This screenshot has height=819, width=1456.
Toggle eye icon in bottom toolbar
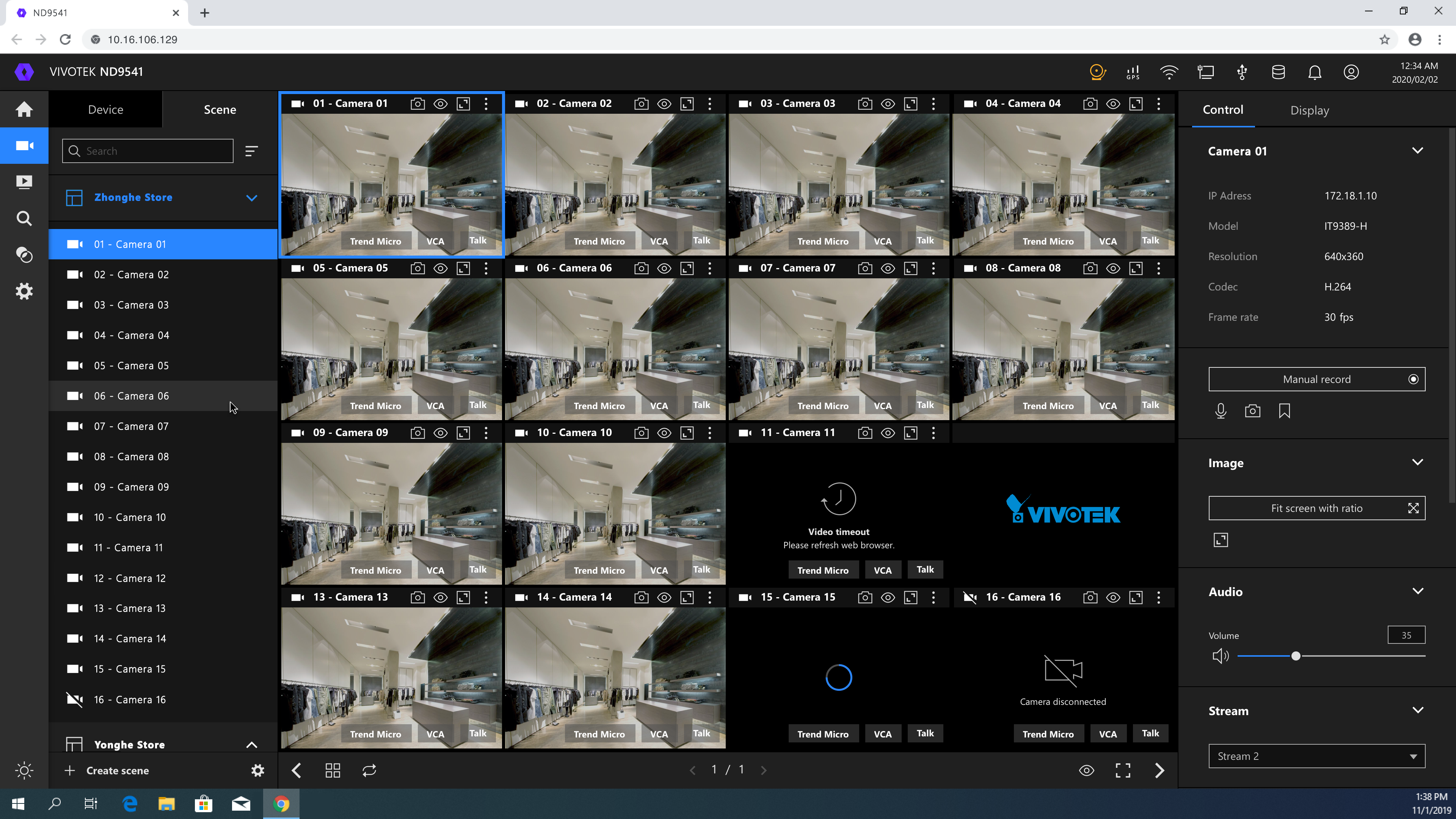[1086, 770]
